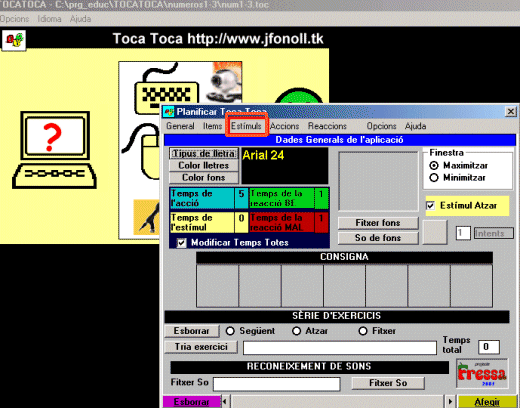Click the Fitxer fons button
Image resolution: width=520 pixels, height=408 pixels.
point(378,223)
